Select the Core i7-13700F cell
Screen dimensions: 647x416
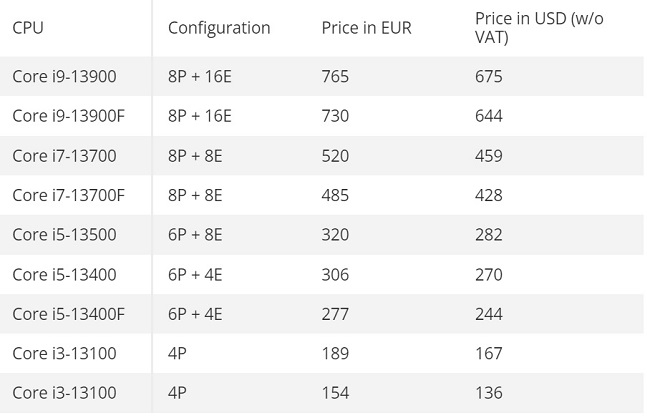[68, 195]
